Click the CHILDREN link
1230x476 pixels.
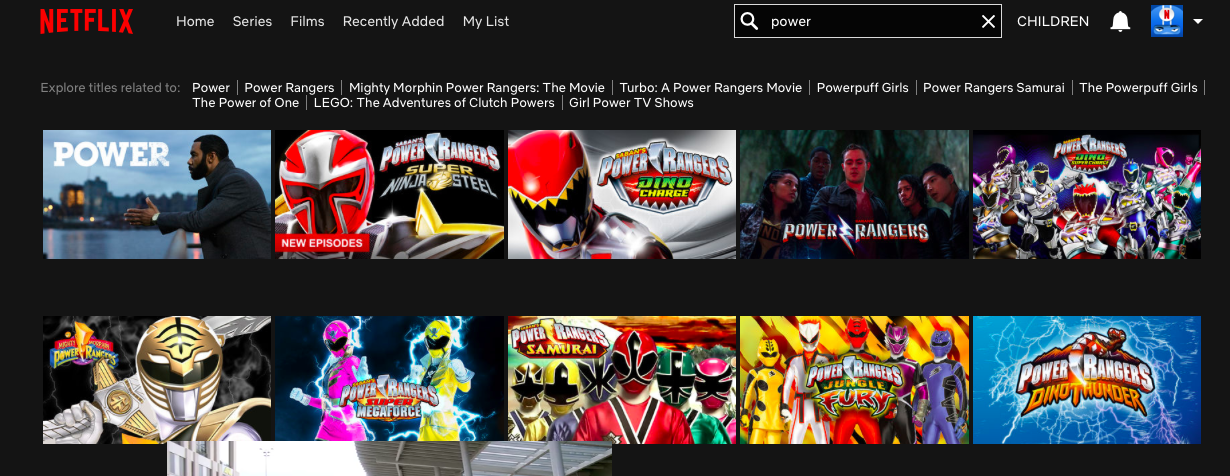pyautogui.click(x=1053, y=21)
